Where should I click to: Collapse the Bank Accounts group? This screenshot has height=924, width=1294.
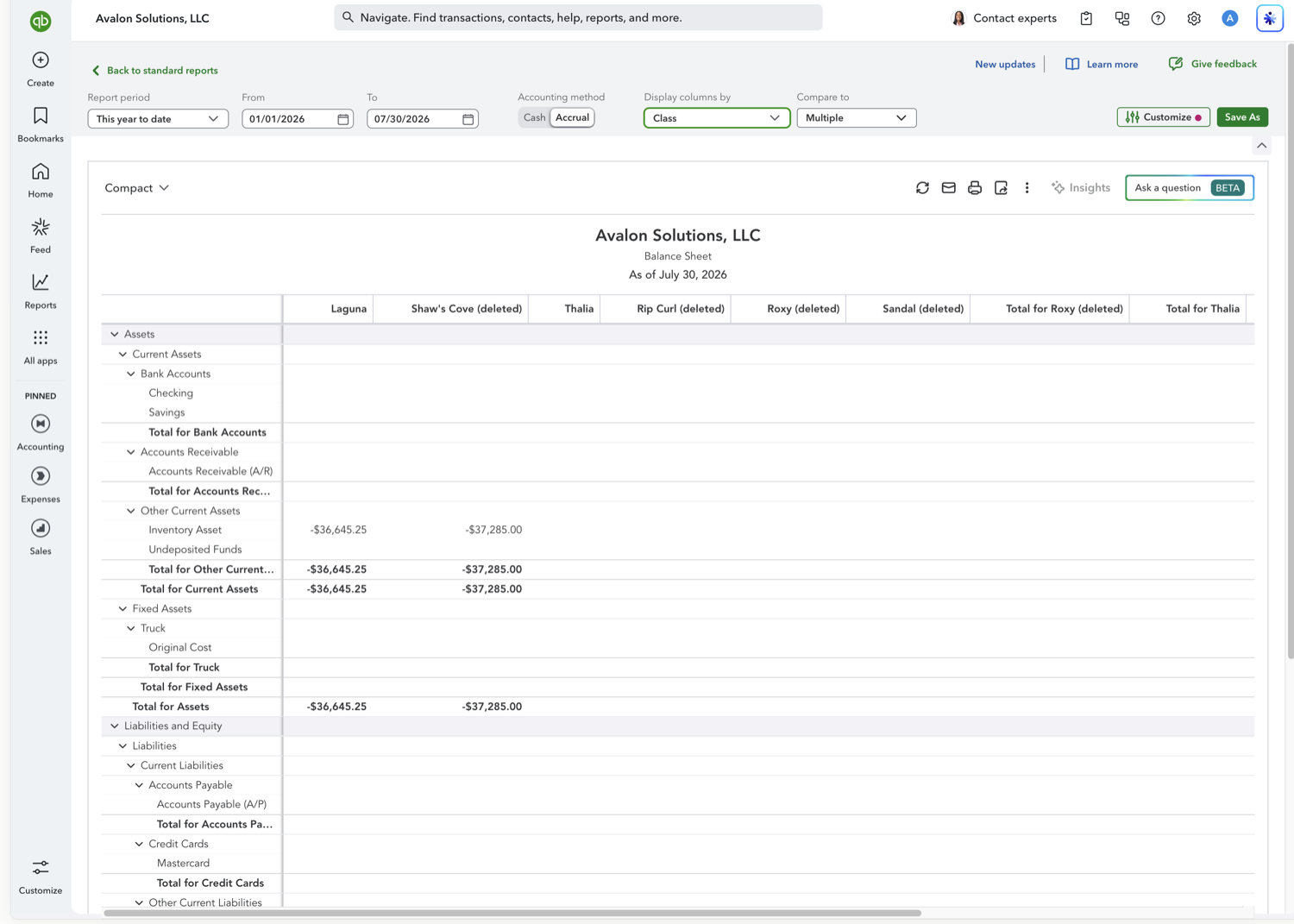[131, 374]
